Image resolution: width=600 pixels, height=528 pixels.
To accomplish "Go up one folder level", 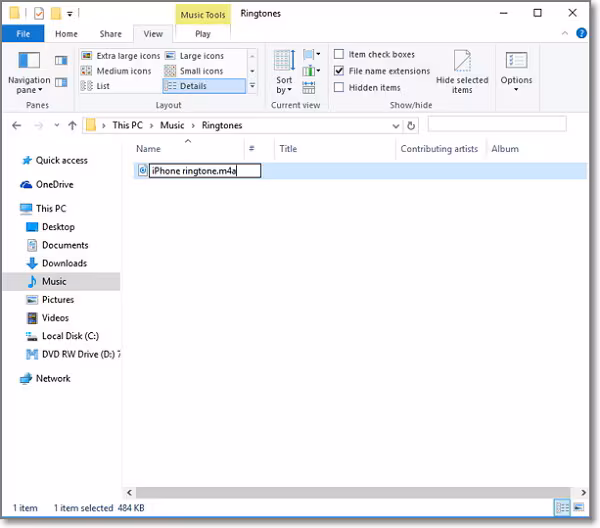I will point(72,125).
